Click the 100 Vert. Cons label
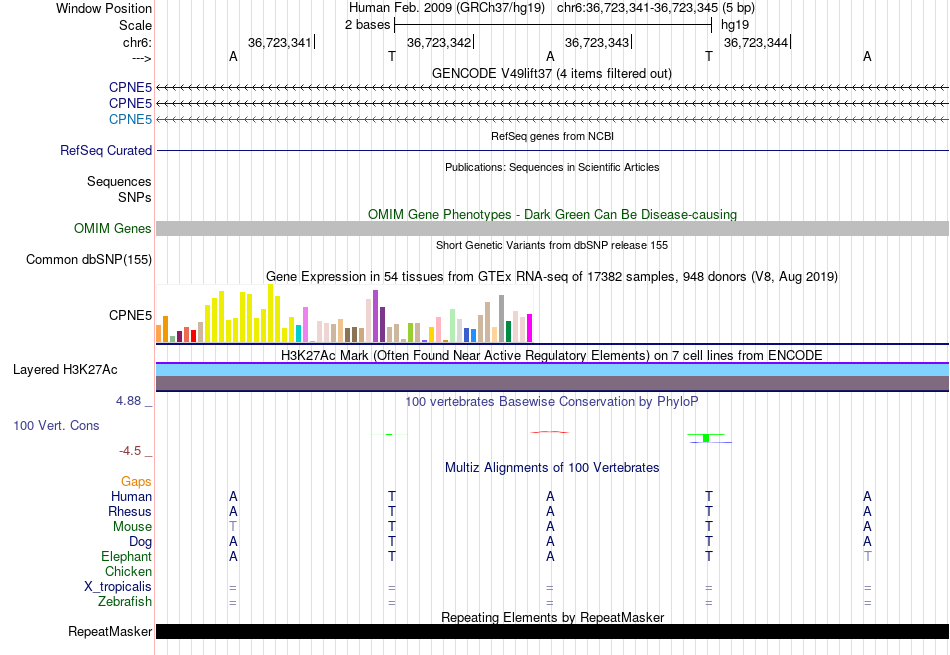The width and height of the screenshot is (950, 655). 56,425
